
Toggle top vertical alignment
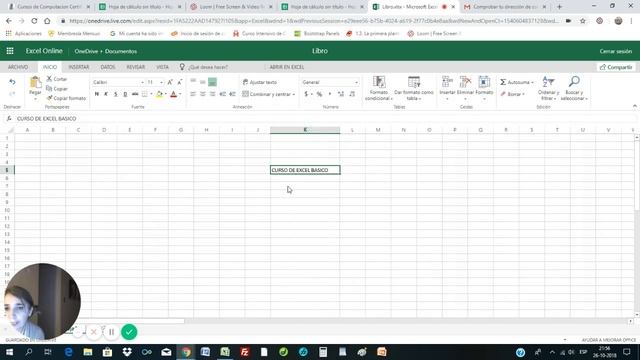click(x=193, y=82)
